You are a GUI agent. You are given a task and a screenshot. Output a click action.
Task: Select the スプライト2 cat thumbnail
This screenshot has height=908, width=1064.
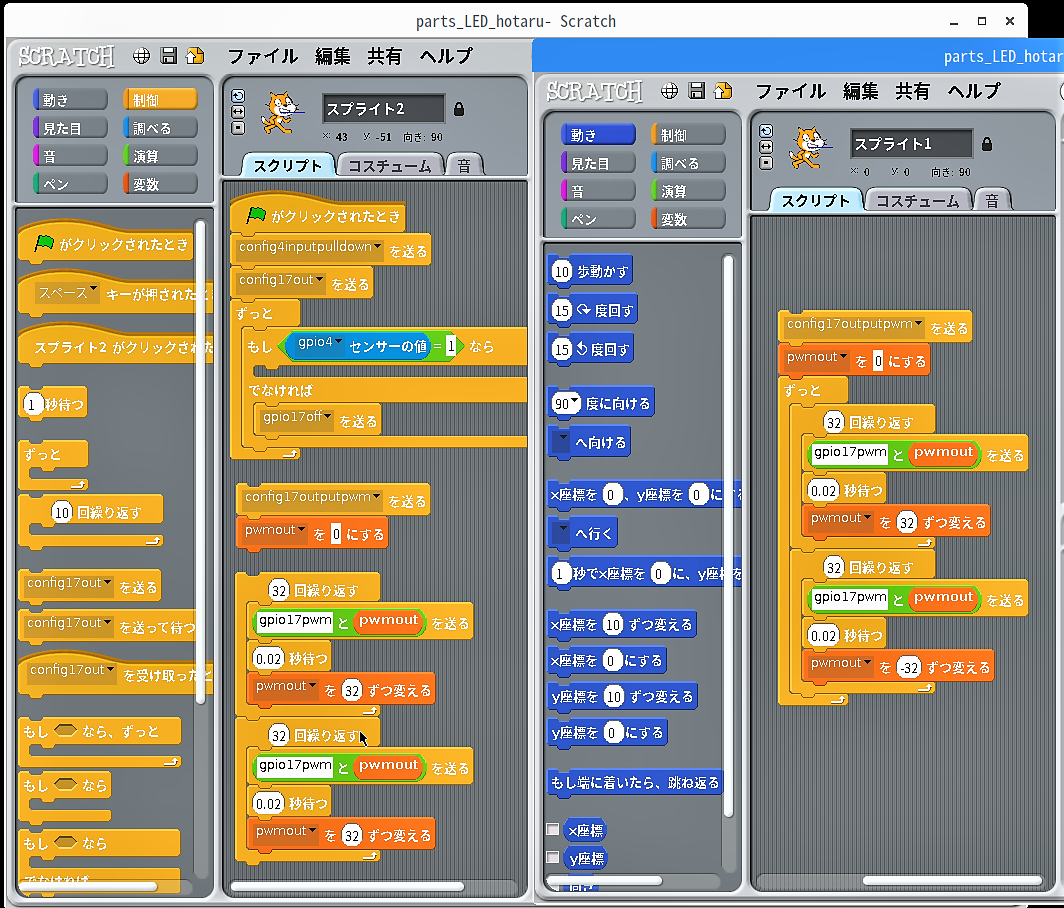click(x=281, y=112)
